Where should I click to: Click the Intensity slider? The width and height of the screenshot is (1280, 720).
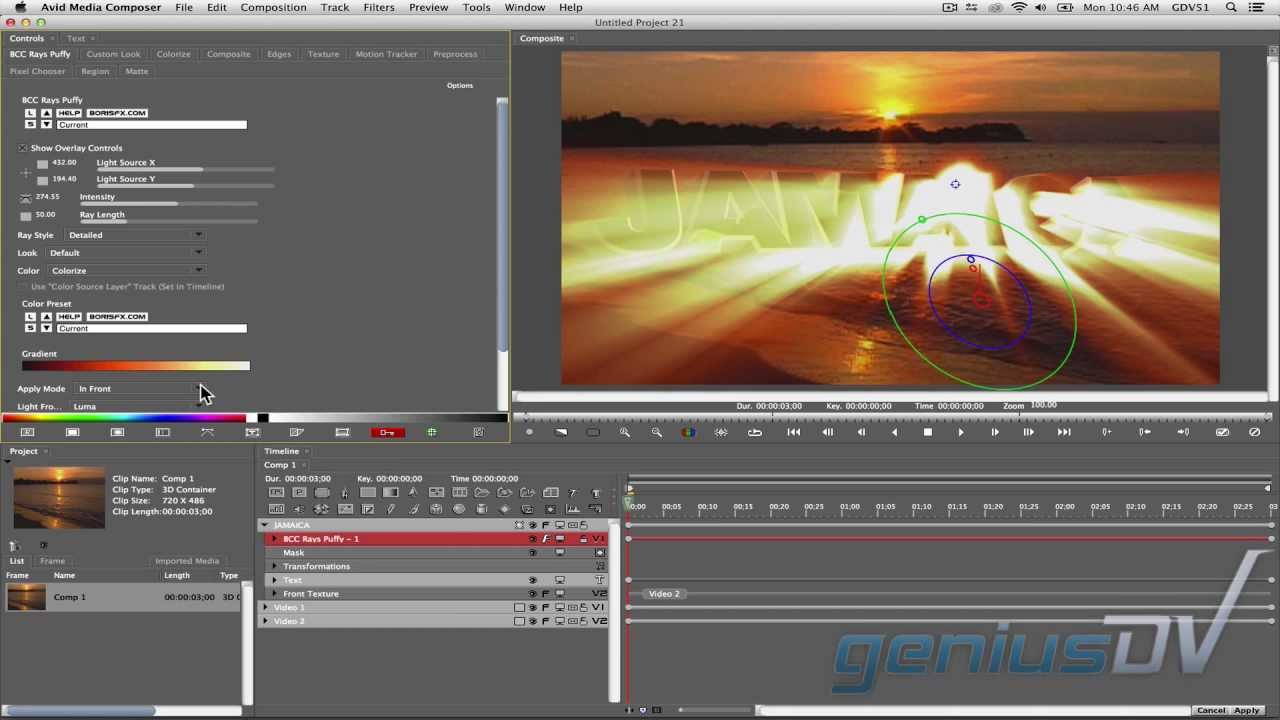(x=168, y=204)
